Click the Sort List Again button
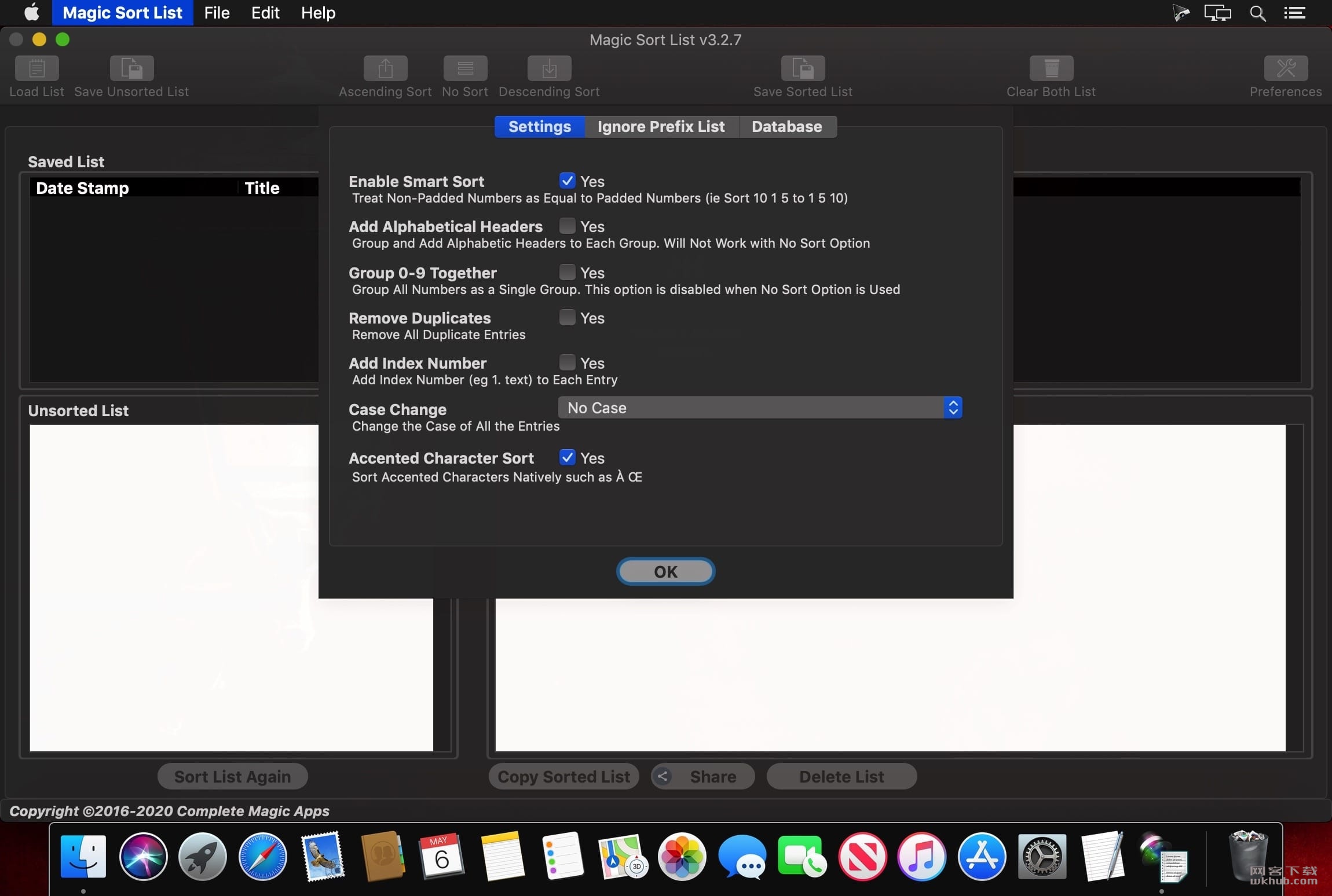The height and width of the screenshot is (896, 1332). (x=232, y=776)
